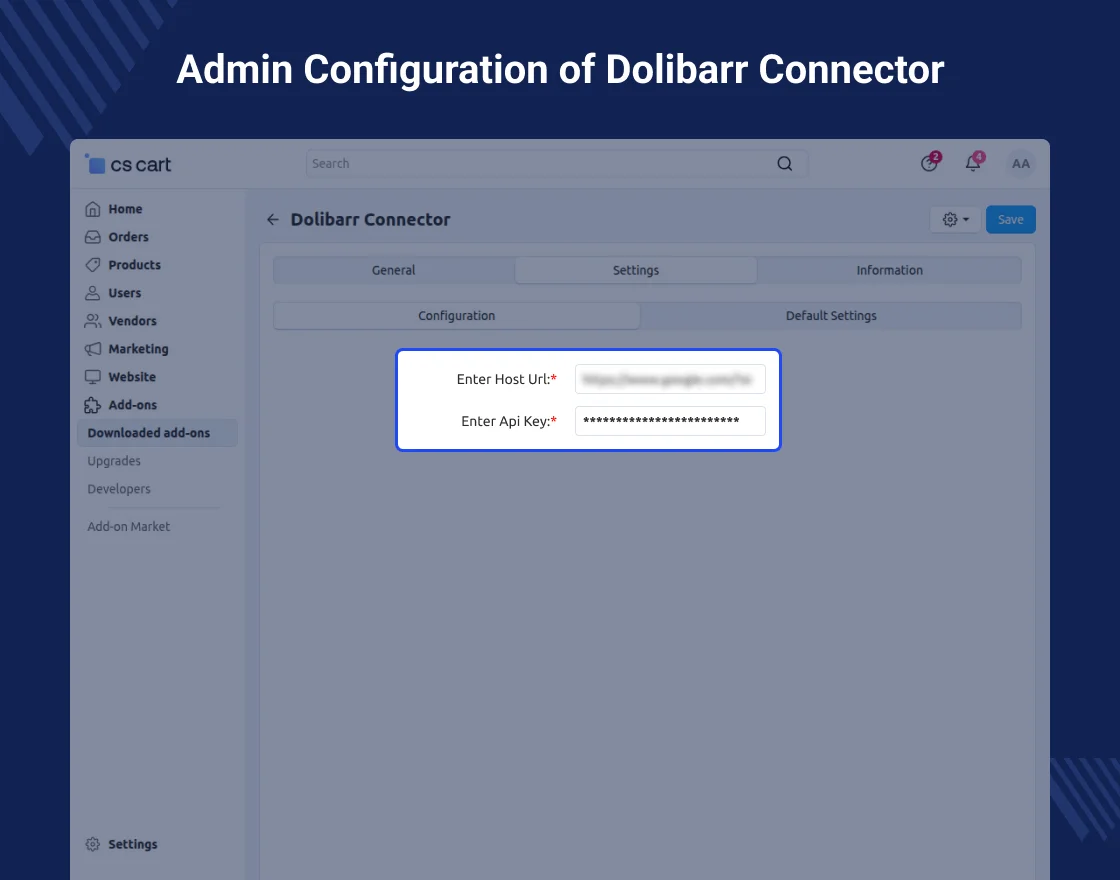The height and width of the screenshot is (880, 1120).
Task: Open Products in the sidebar
Action: pyautogui.click(x=134, y=264)
